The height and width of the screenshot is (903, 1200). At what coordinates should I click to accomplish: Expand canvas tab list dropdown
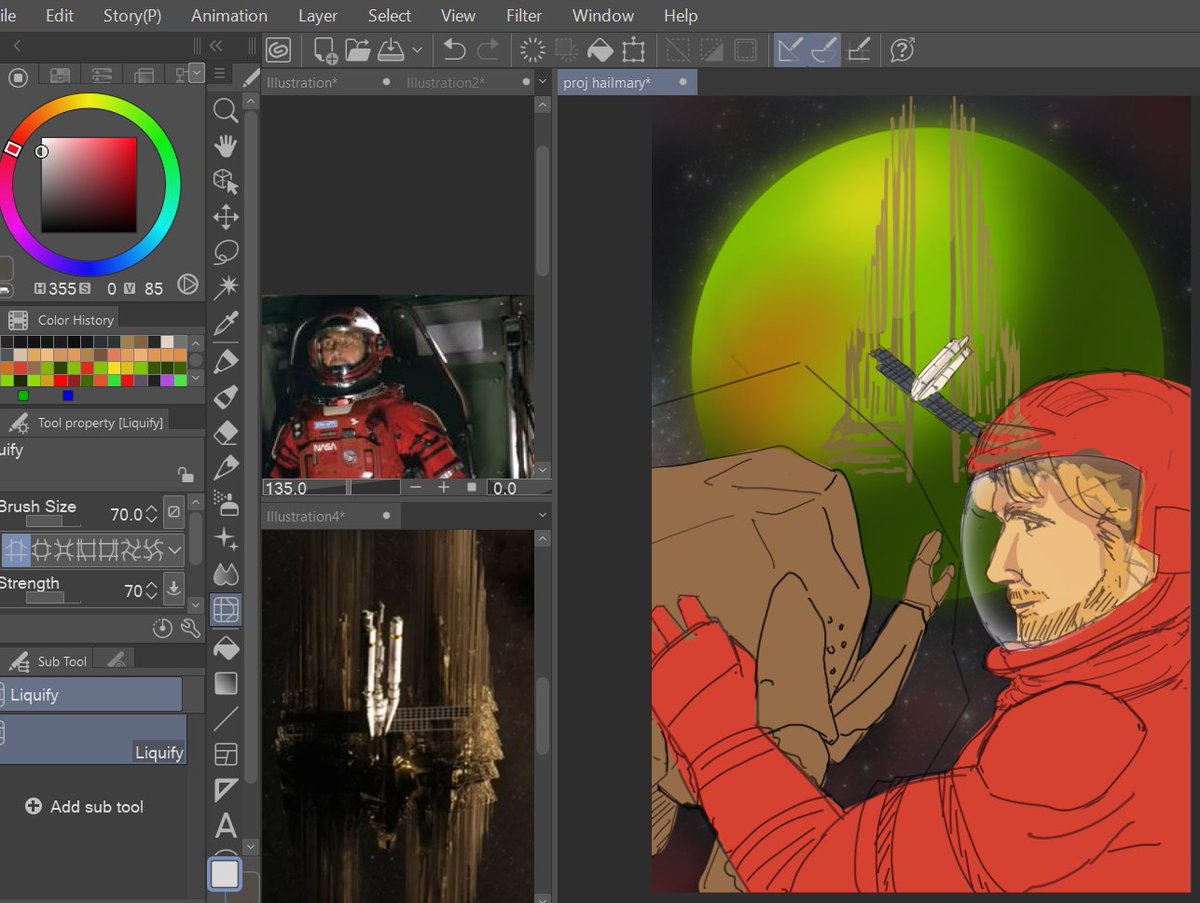543,82
